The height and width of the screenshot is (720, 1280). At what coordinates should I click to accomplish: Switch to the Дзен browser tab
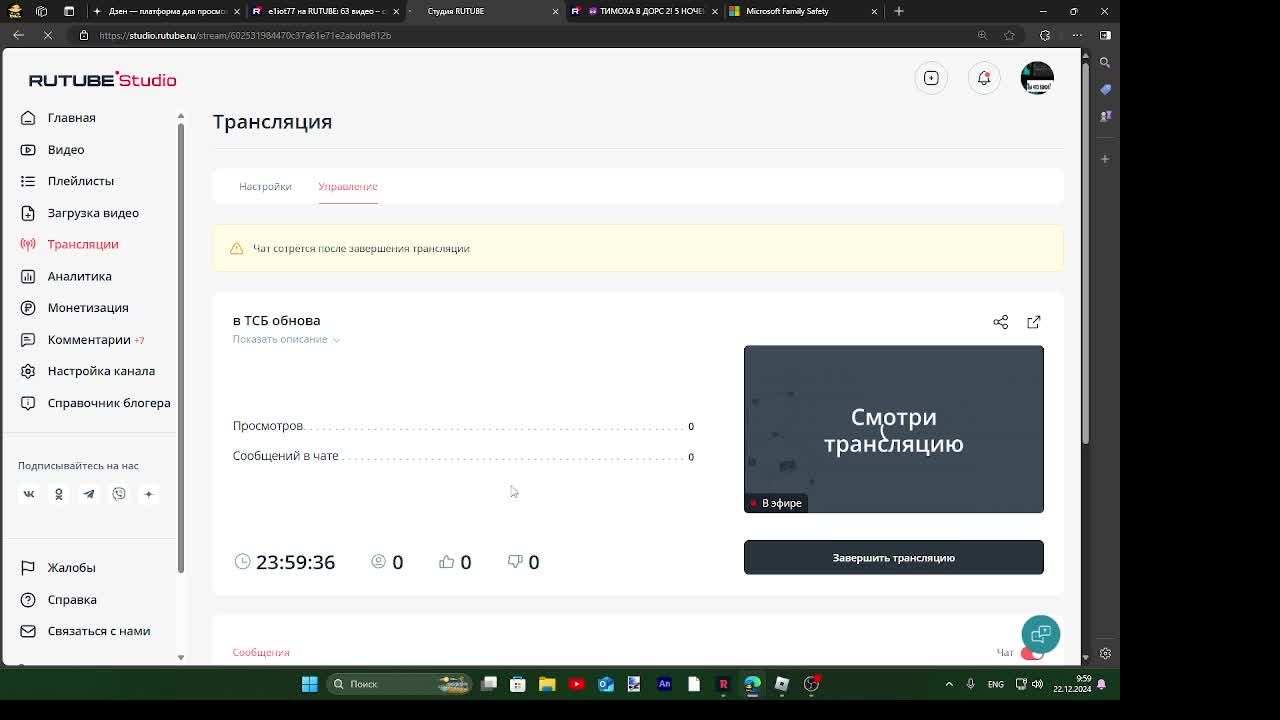(x=165, y=11)
